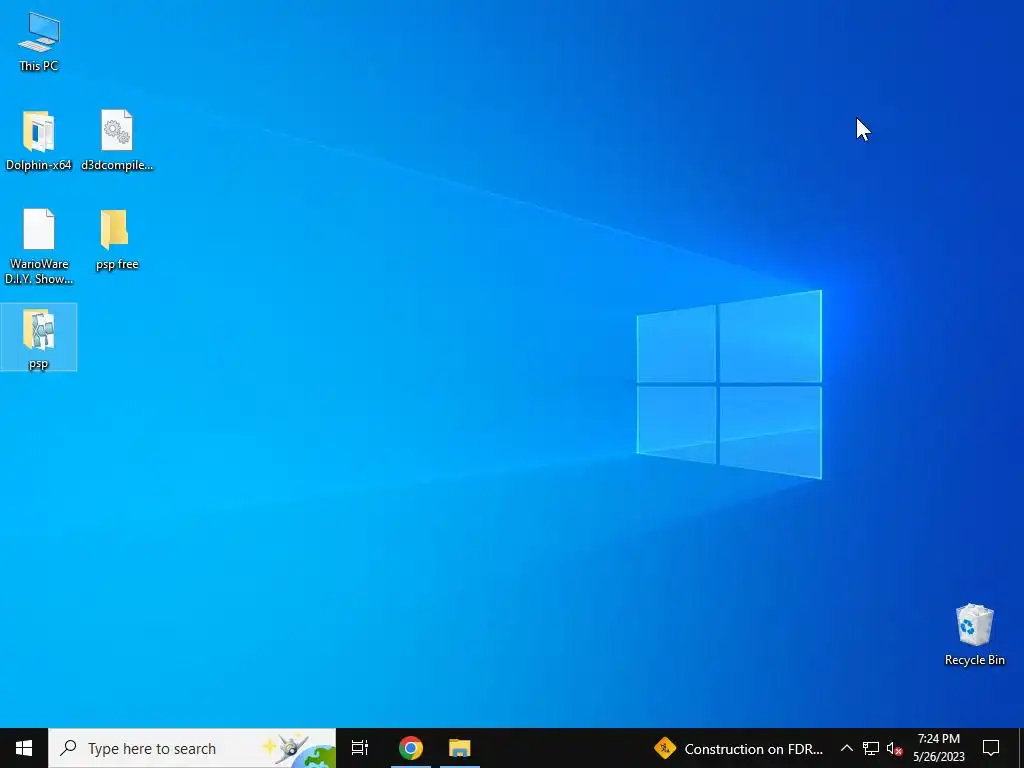Screen dimensions: 1024x768
Task: Click the muted volume tray icon
Action: [894, 748]
